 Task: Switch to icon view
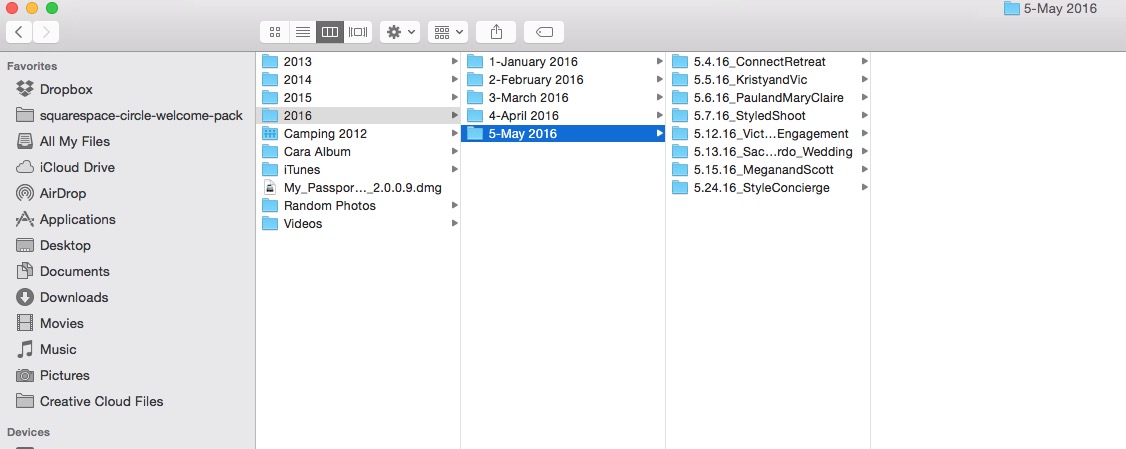point(274,32)
